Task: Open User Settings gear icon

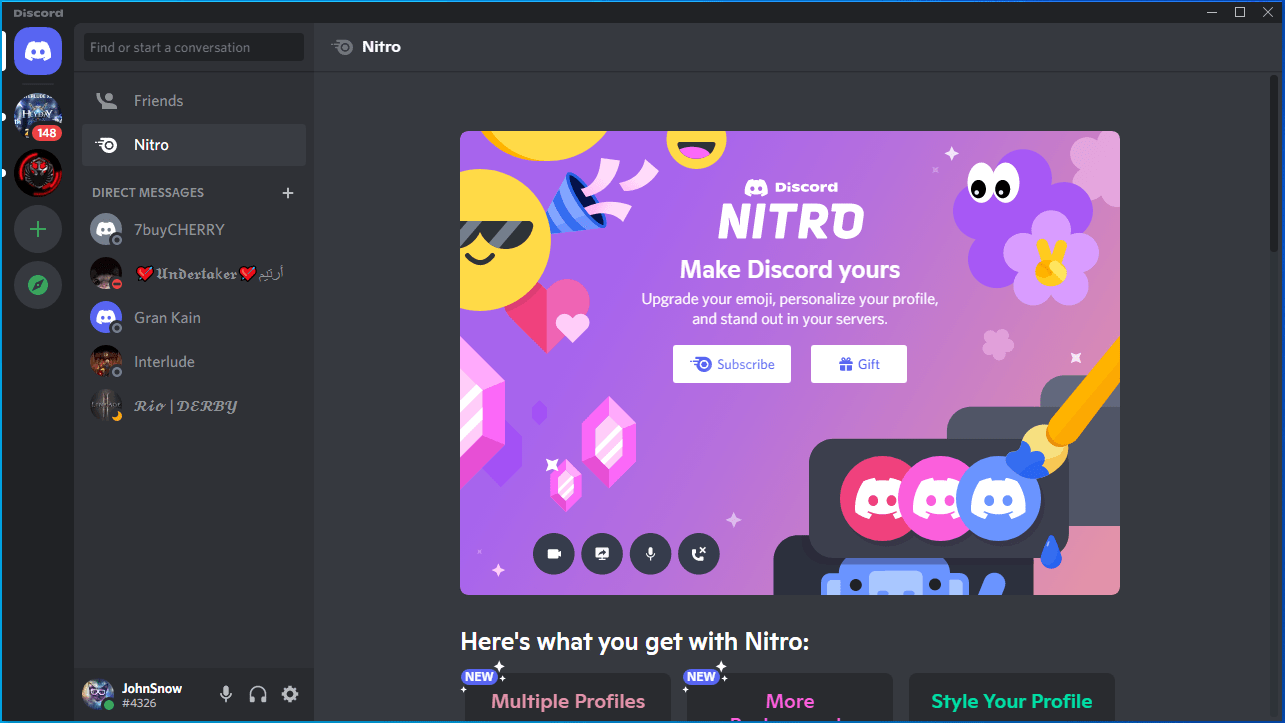Action: (290, 694)
